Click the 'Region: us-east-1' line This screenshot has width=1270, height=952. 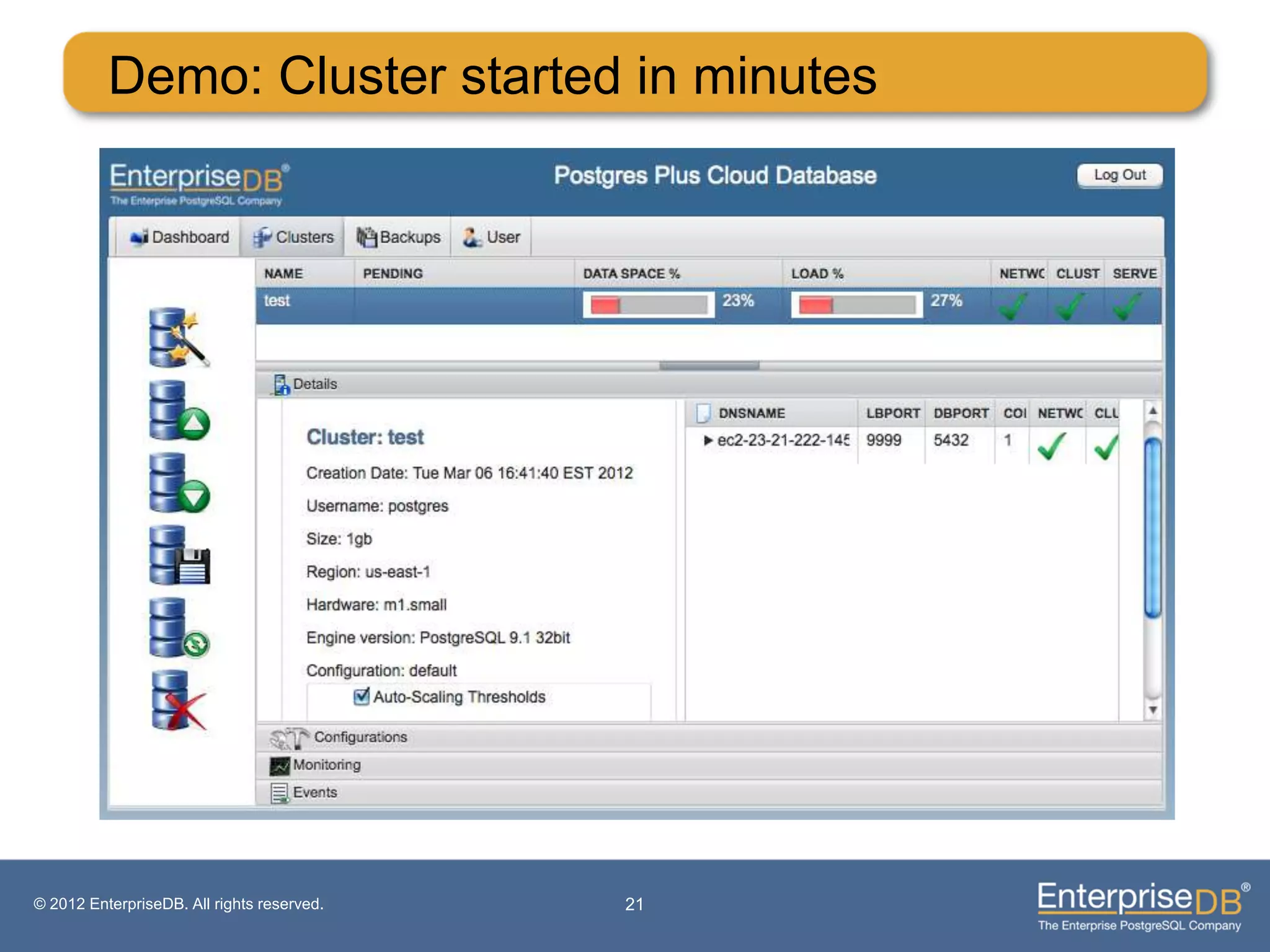click(x=368, y=571)
